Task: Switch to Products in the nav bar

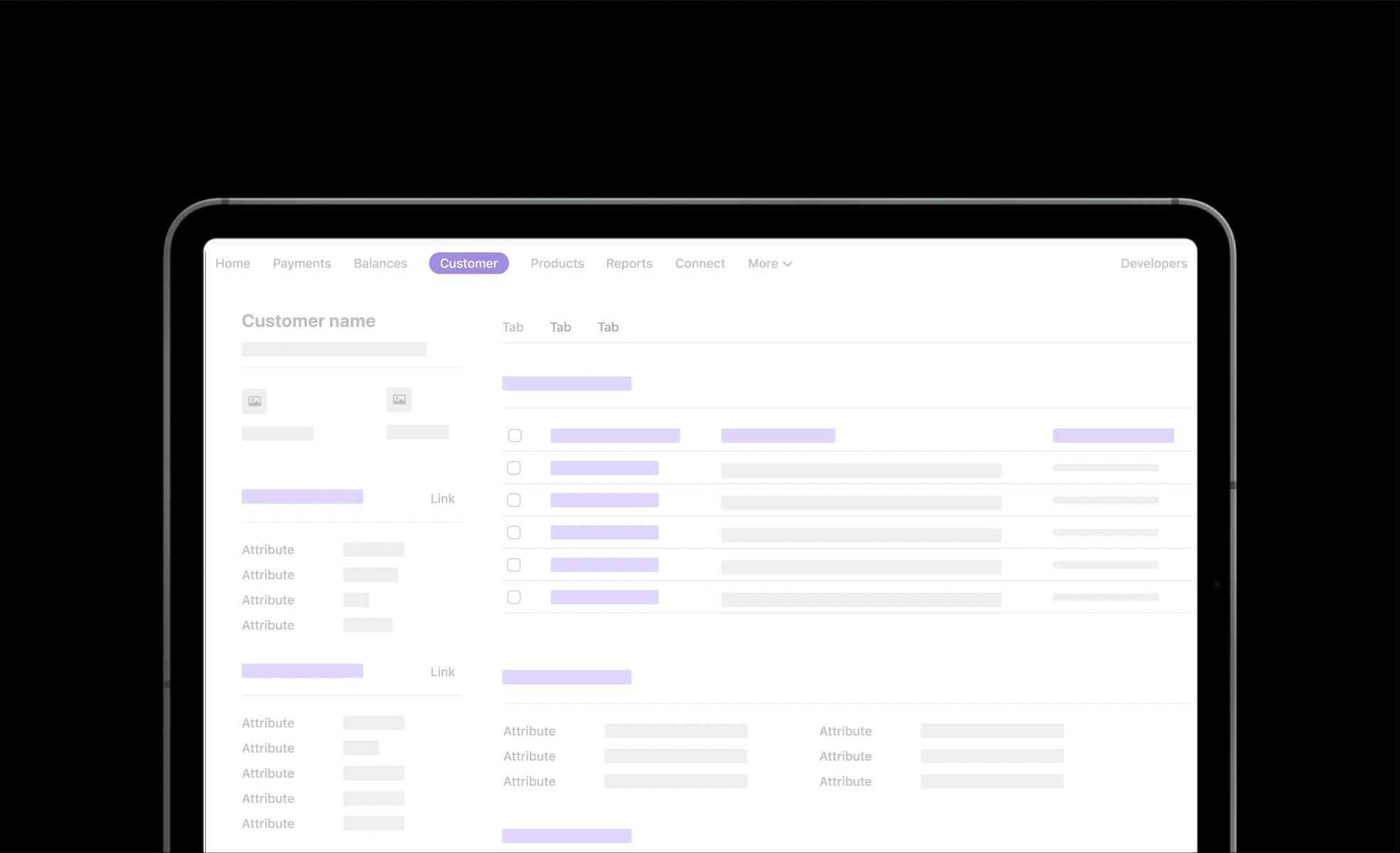Action: [x=557, y=263]
